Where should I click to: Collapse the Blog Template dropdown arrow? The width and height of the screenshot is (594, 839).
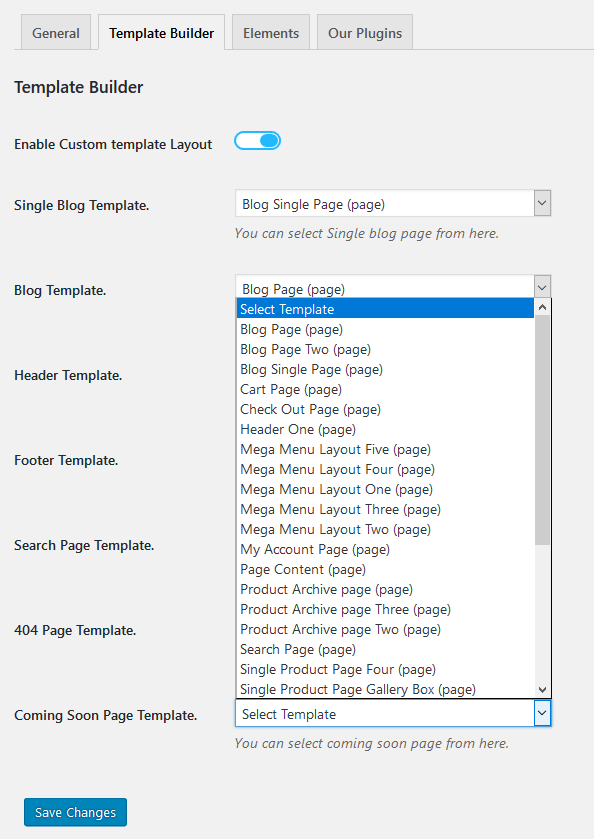coord(542,287)
